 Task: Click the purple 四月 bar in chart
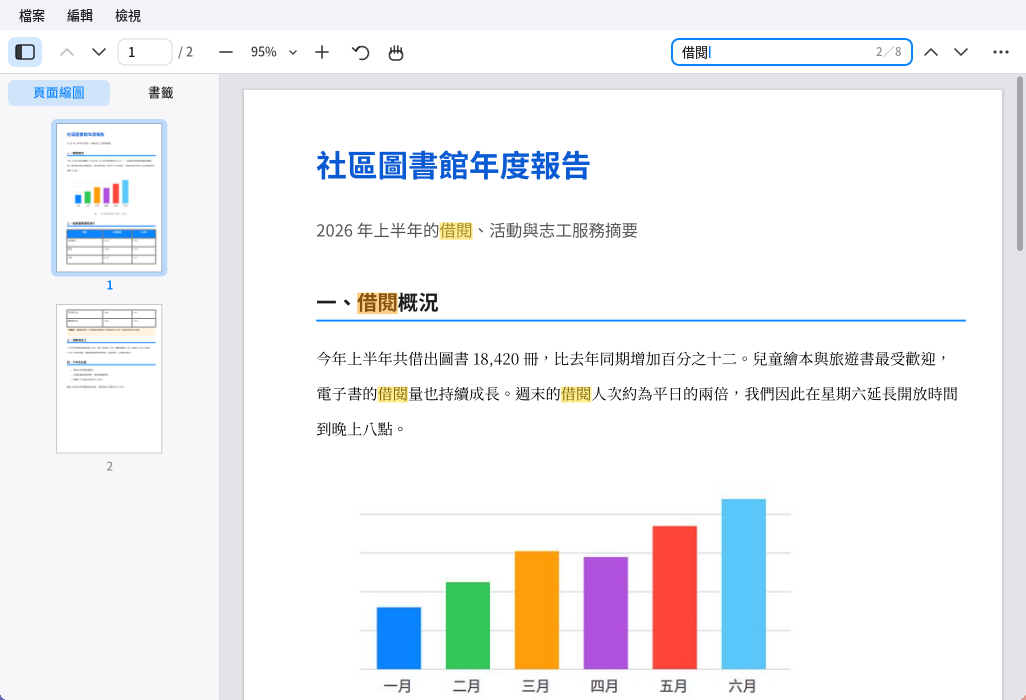[605, 613]
